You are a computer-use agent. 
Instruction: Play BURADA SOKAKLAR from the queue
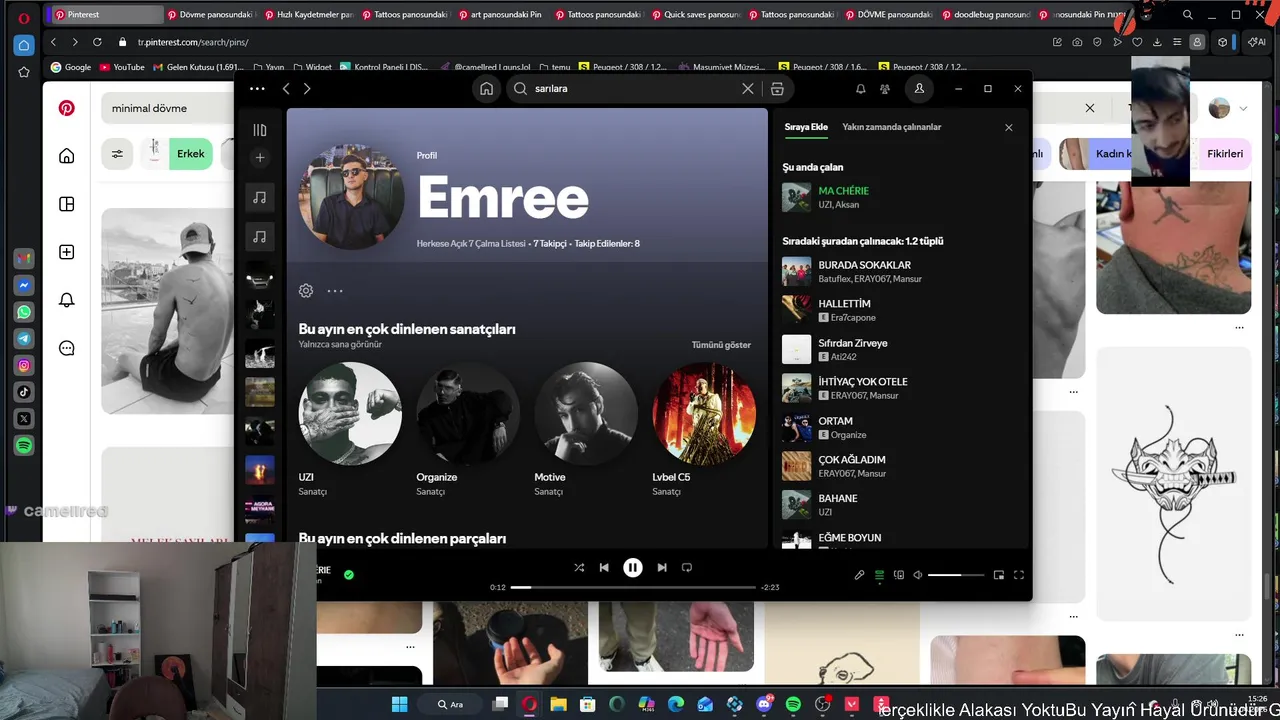coord(900,271)
